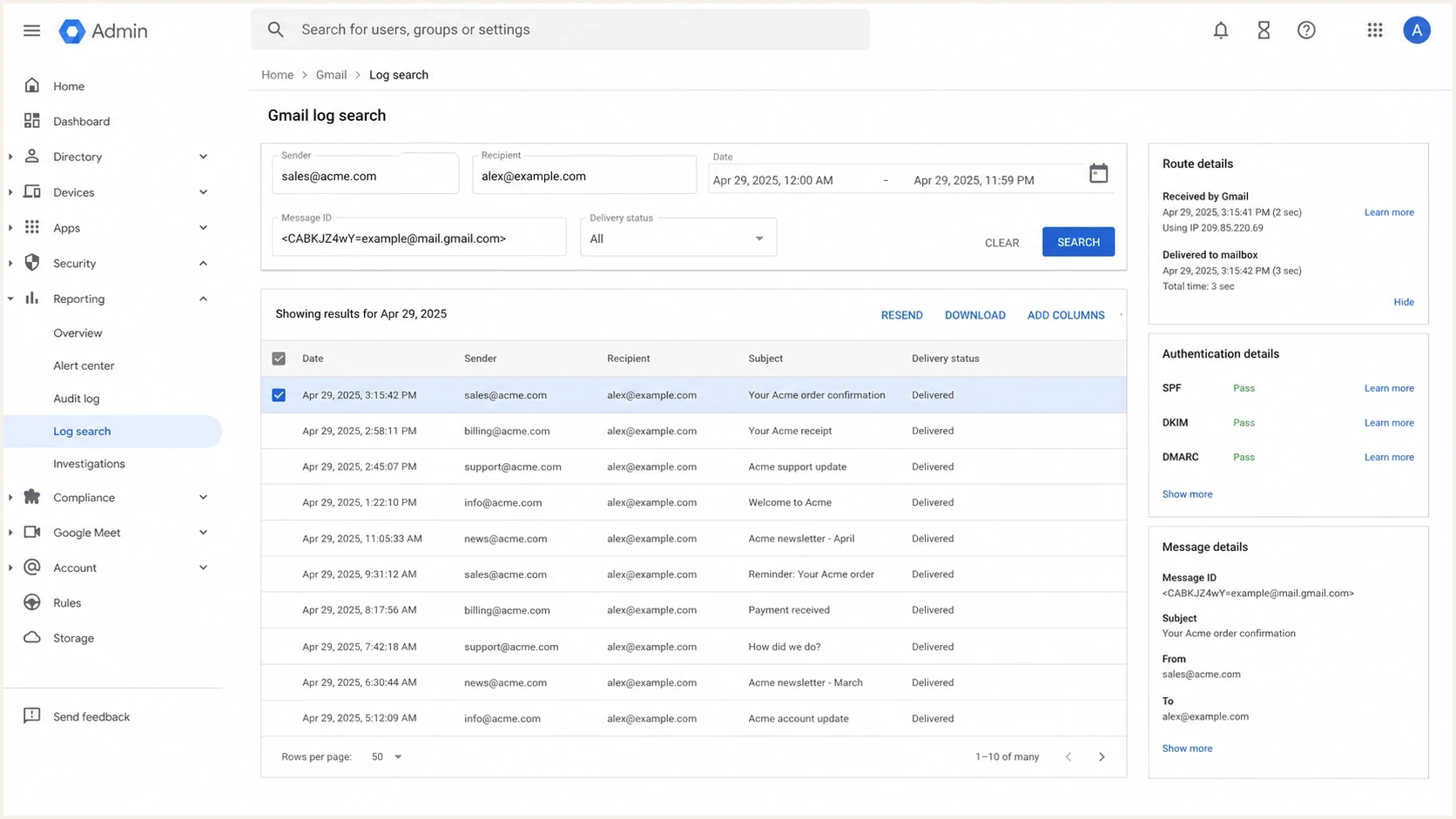Click the search magnifier icon

275,30
